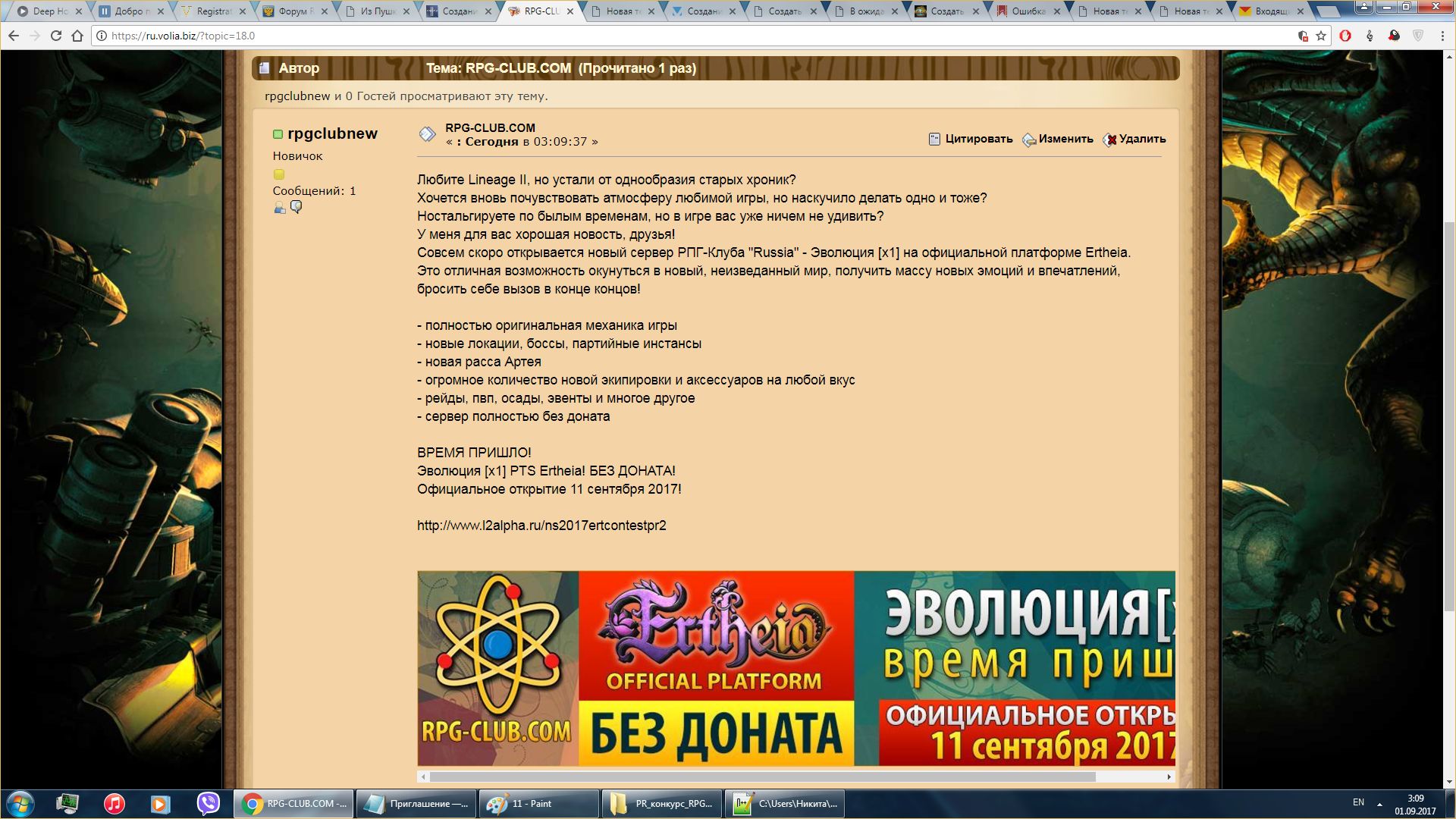The width and height of the screenshot is (1456, 819).
Task: Open the Chrome three-dot menu
Action: (x=1442, y=36)
